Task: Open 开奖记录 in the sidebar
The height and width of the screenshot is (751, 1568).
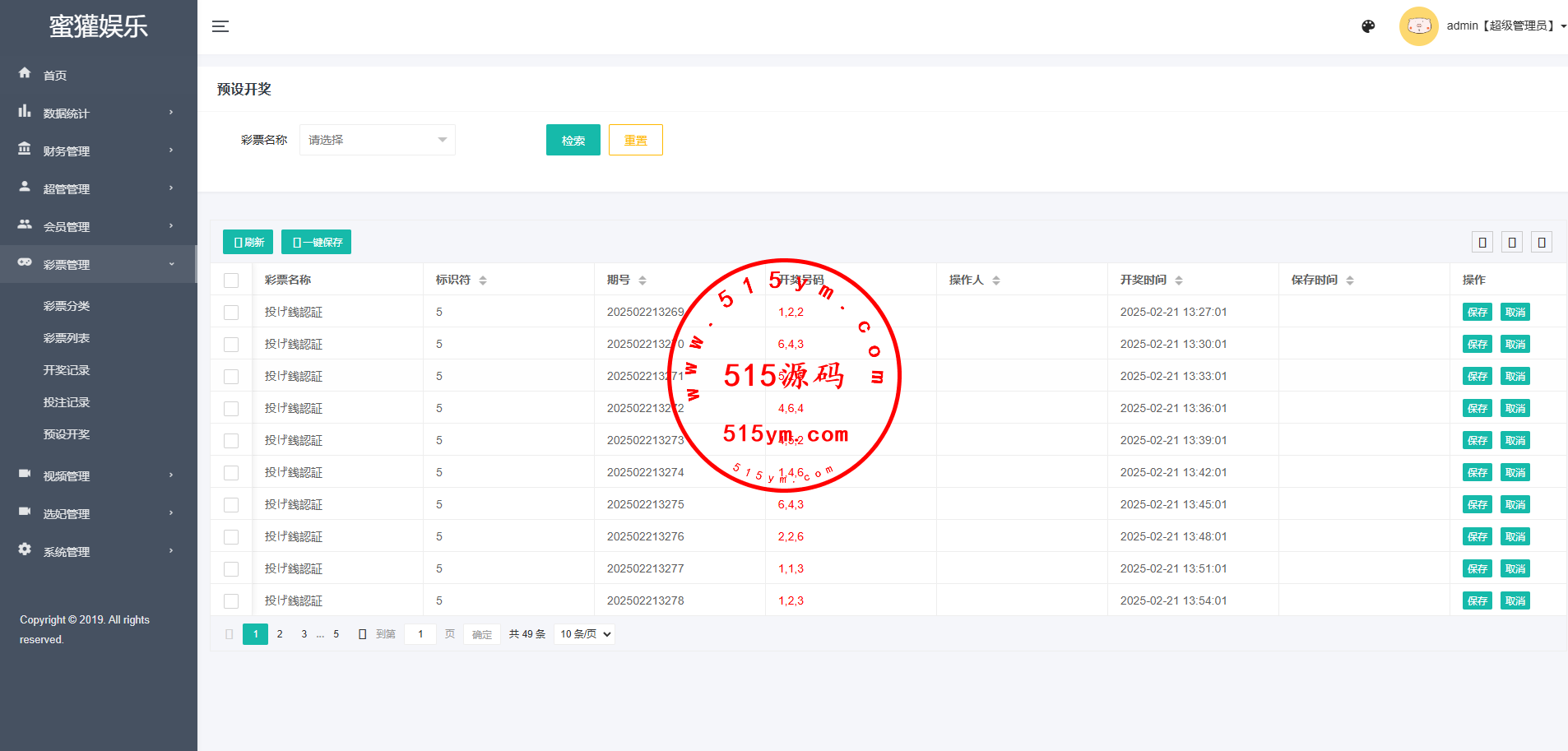Action: (x=67, y=370)
